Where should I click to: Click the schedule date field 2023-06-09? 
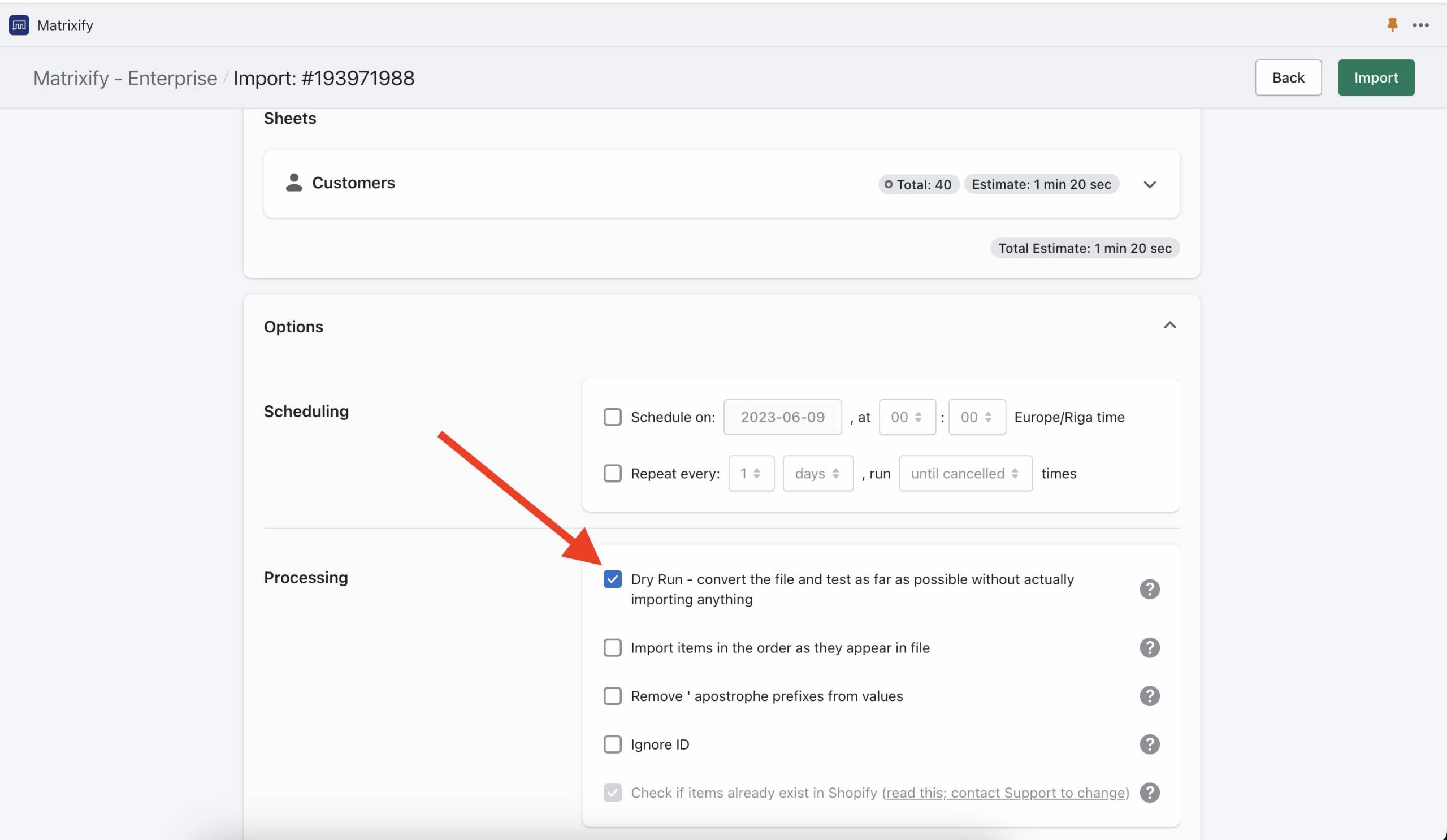782,417
